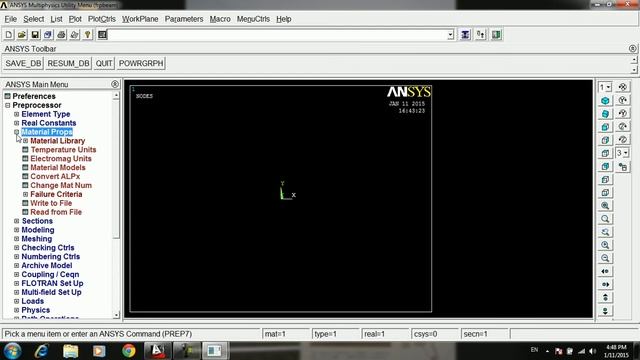Click the Pan Model Left arrow icon
640x360 pixels.
pyautogui.click(x=605, y=271)
